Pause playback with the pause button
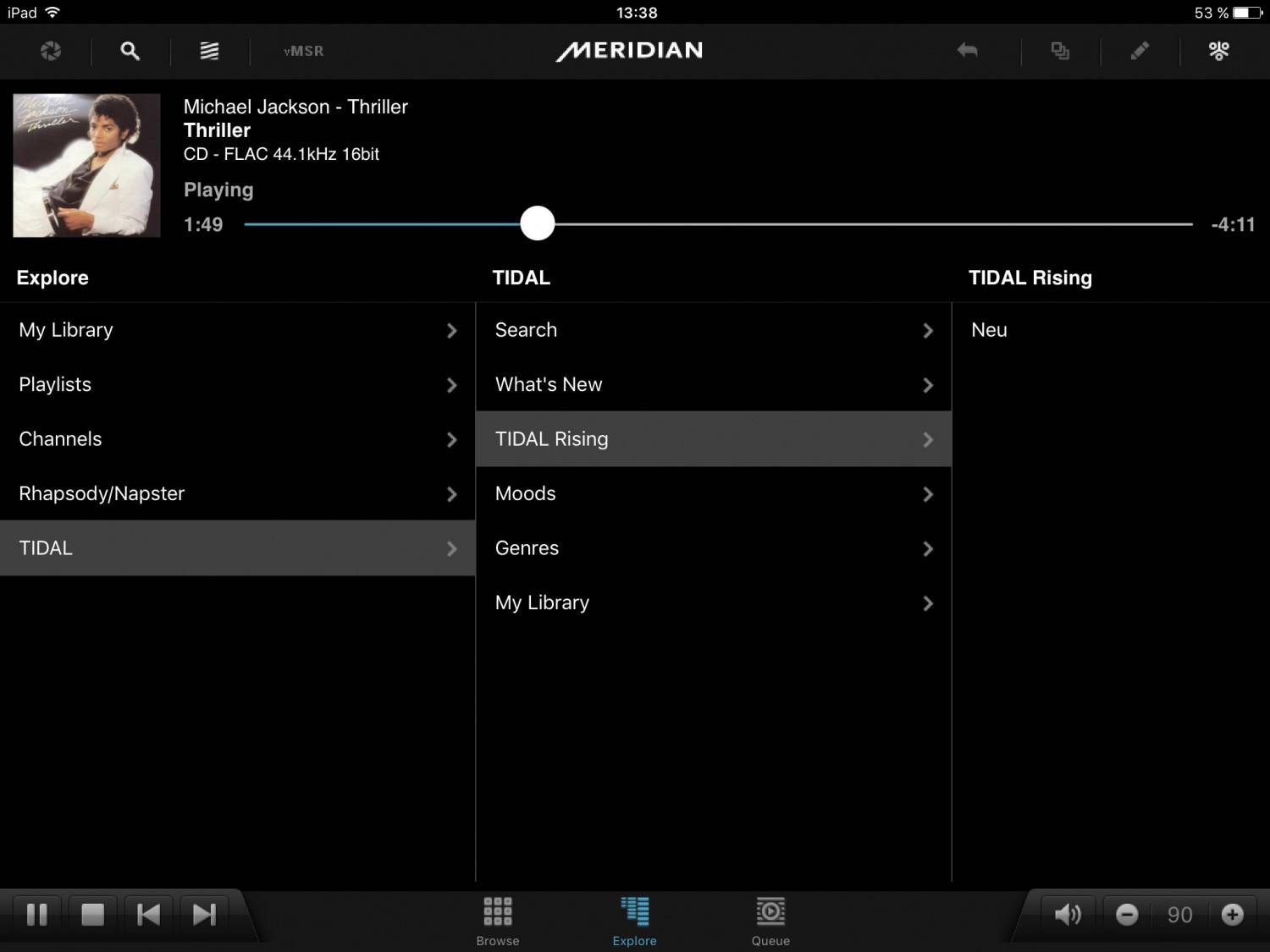 pos(37,914)
